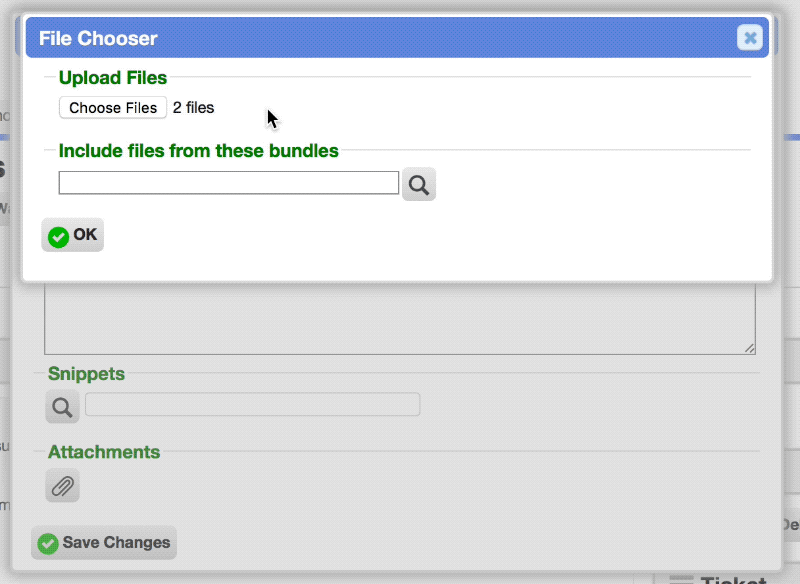Click the Snippets section heading
The height and width of the screenshot is (584, 800).
coord(86,374)
